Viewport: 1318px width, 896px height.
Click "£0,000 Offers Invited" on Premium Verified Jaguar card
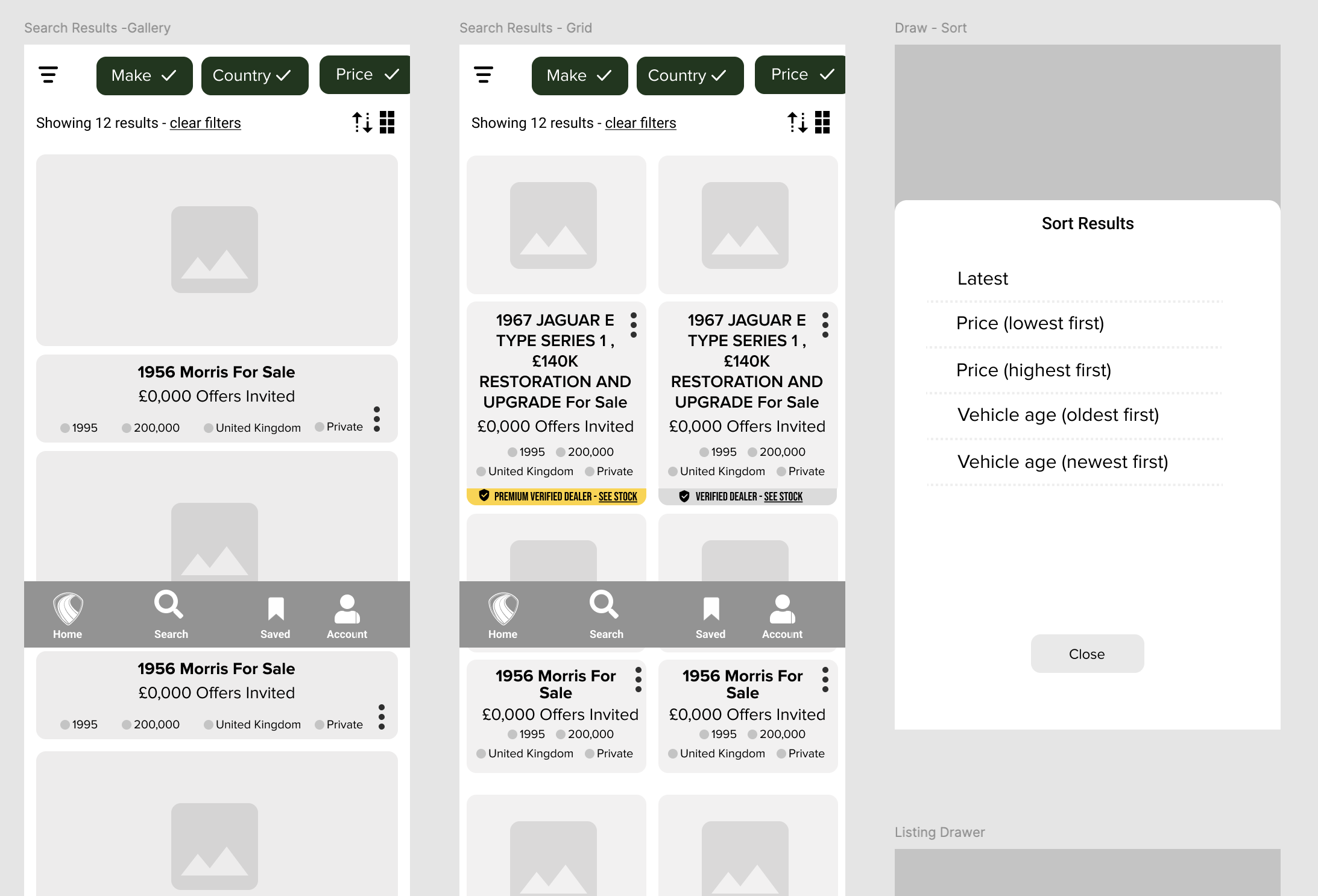pos(555,426)
